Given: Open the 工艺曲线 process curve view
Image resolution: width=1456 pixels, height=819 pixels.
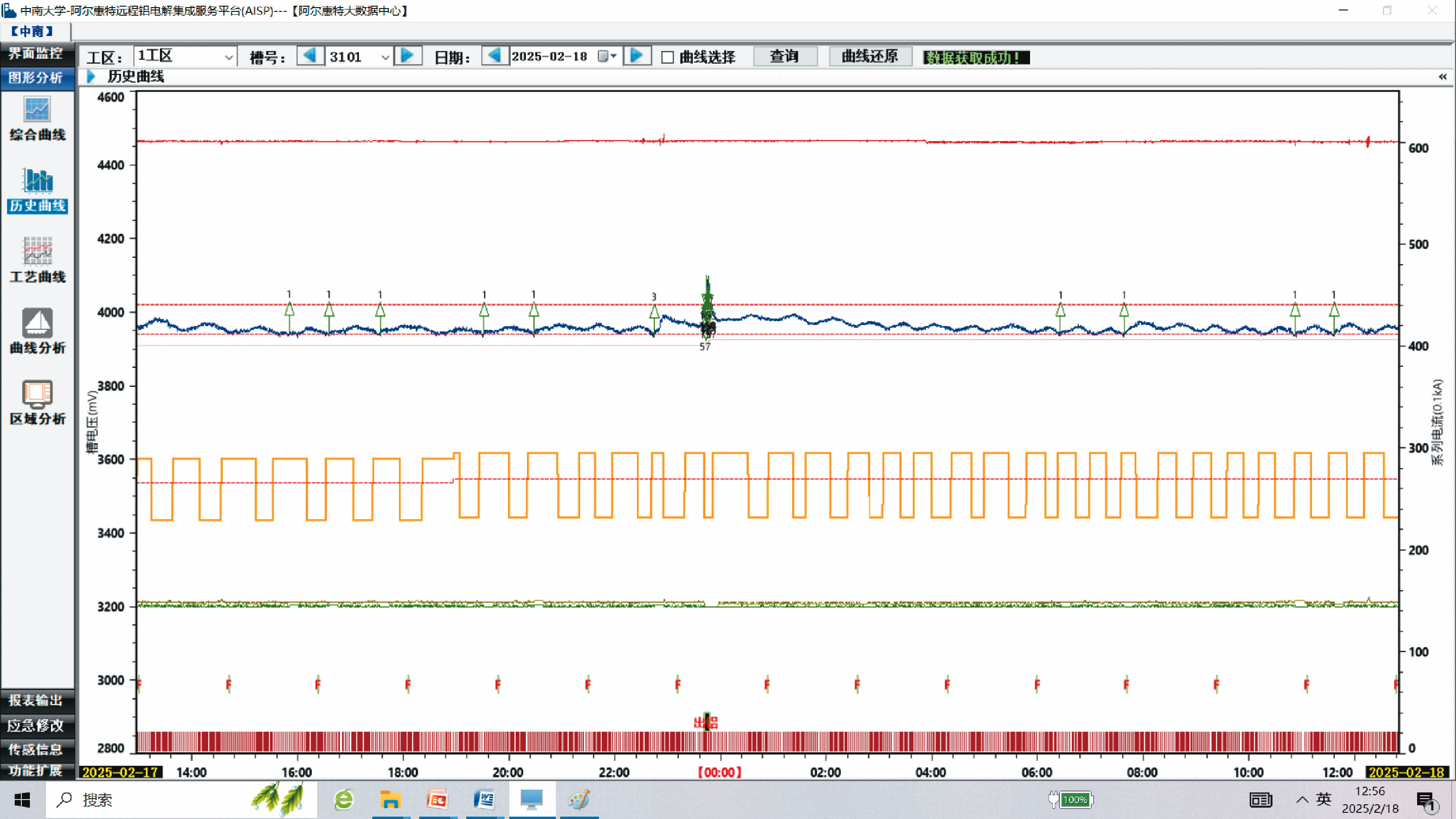Looking at the screenshot, I should [x=37, y=260].
